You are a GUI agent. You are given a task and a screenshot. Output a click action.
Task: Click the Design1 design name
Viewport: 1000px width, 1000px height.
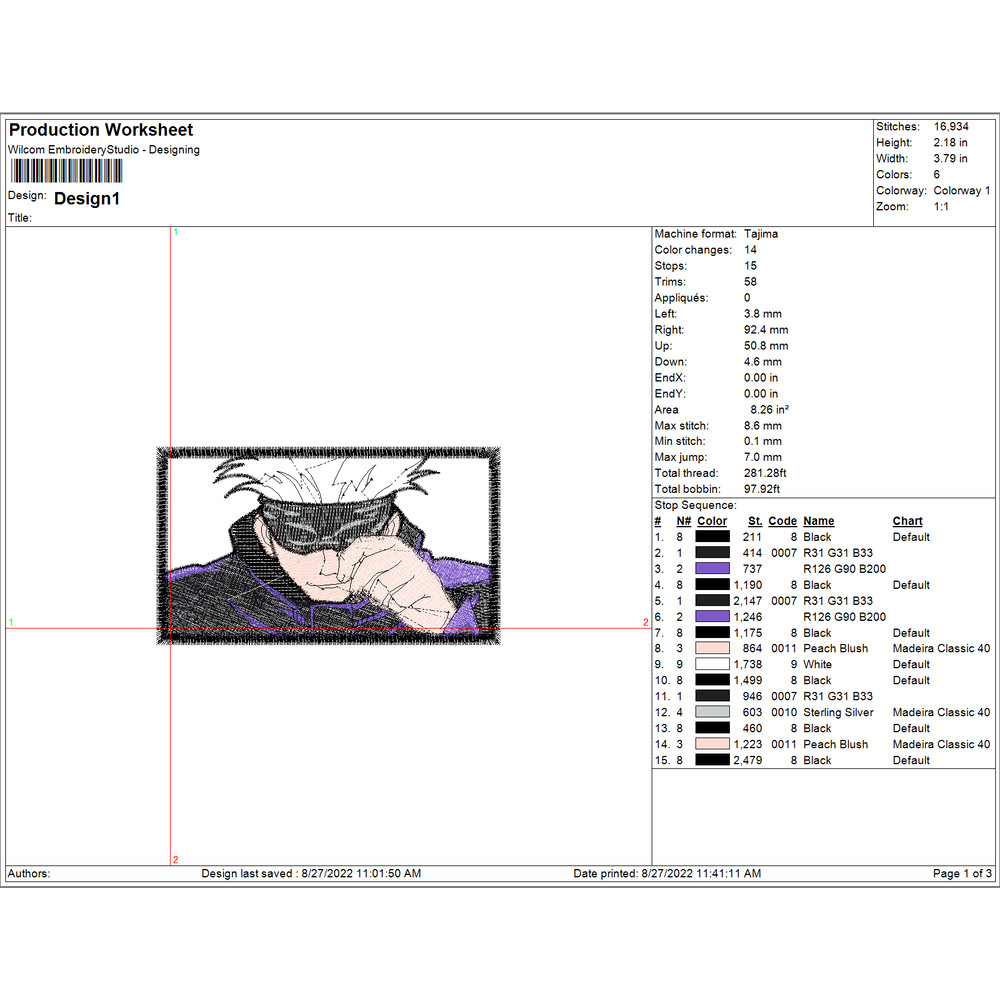[x=87, y=199]
